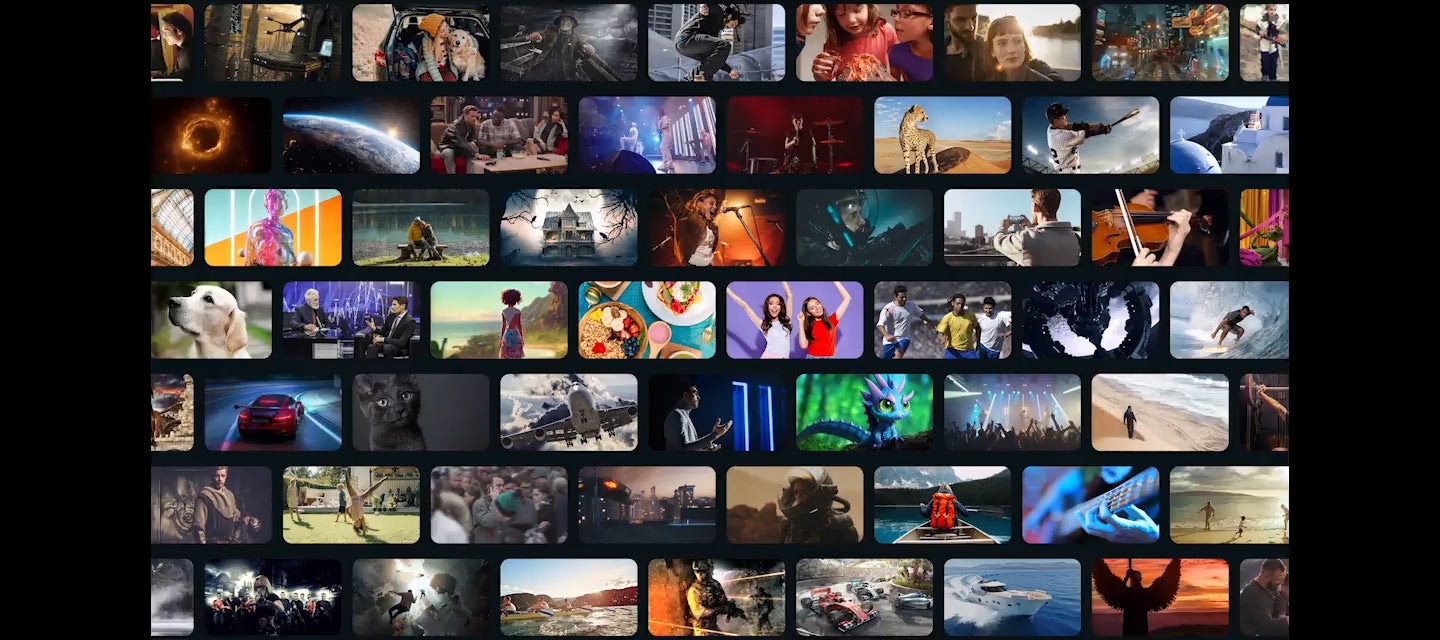Image resolution: width=1440 pixels, height=640 pixels.
Task: Click the colorful breakfast table thumbnail
Action: 647,320
